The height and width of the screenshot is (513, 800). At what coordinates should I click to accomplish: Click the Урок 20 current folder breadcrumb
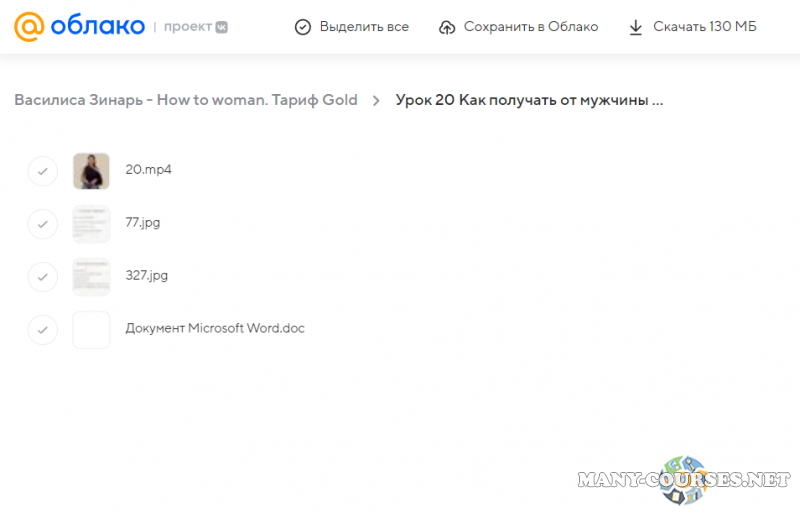tap(529, 100)
